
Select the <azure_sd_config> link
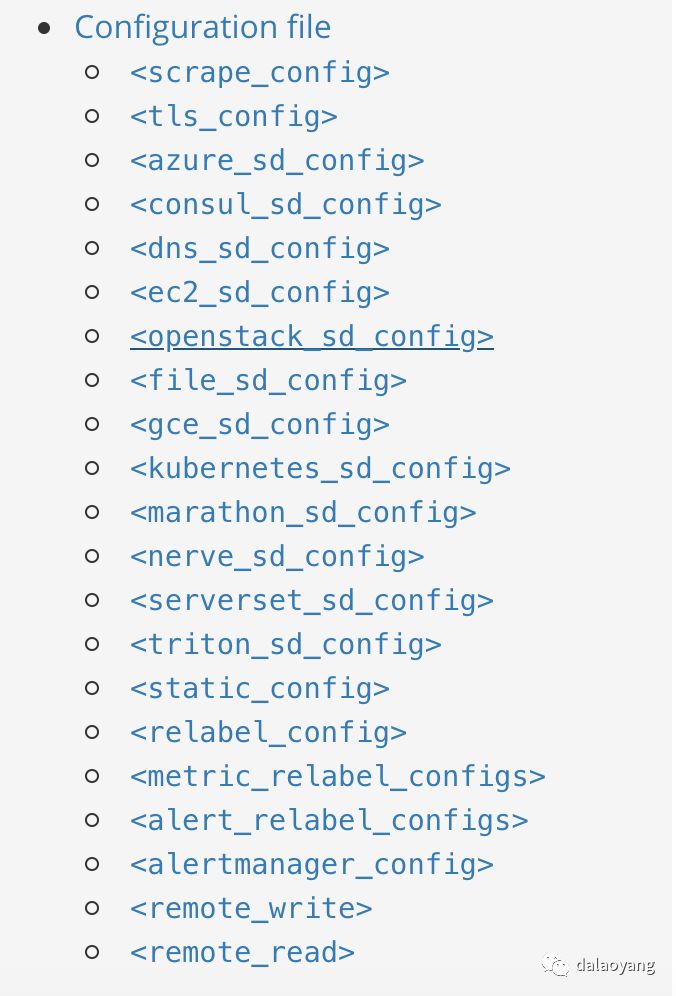click(277, 161)
